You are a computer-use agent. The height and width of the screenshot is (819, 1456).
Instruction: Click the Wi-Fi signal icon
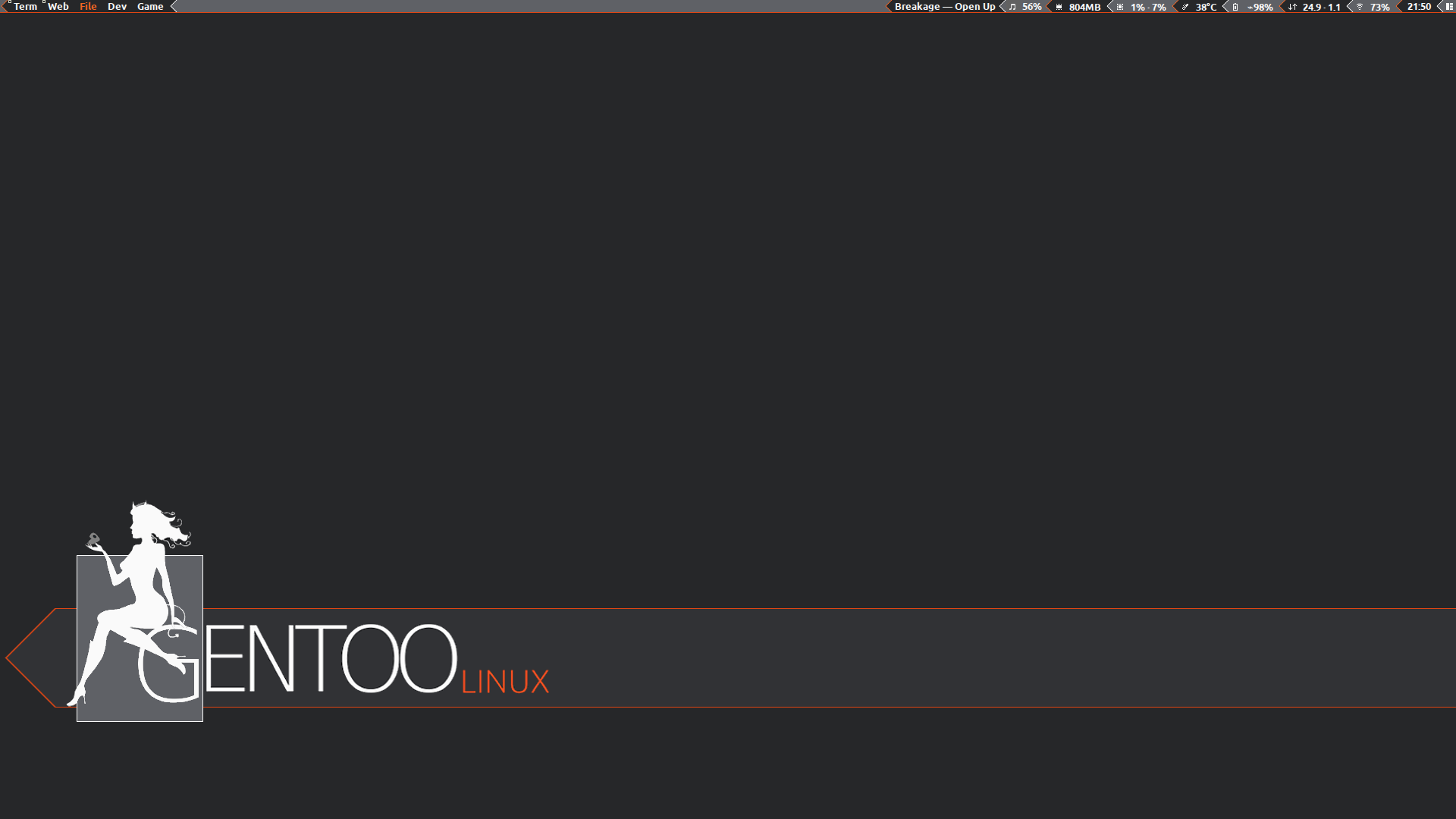pyautogui.click(x=1360, y=7)
